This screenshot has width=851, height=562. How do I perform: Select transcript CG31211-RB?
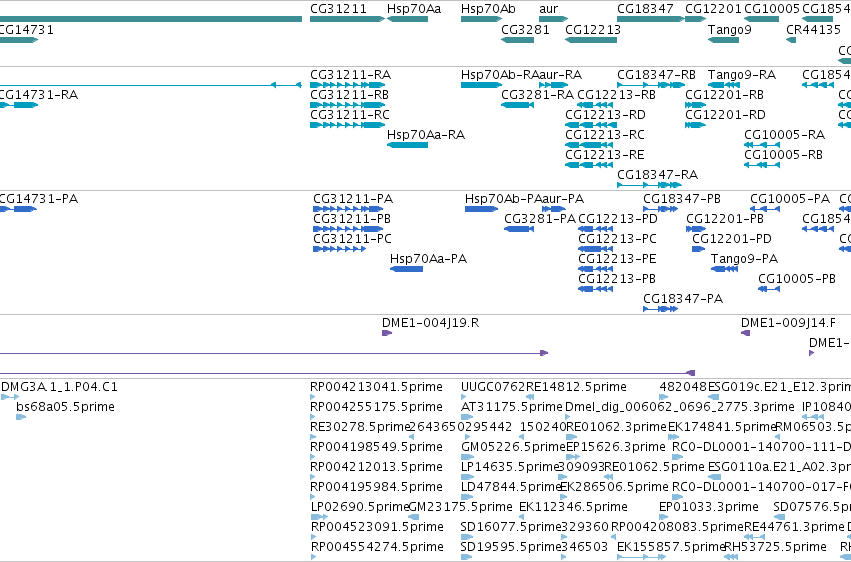pos(347,105)
